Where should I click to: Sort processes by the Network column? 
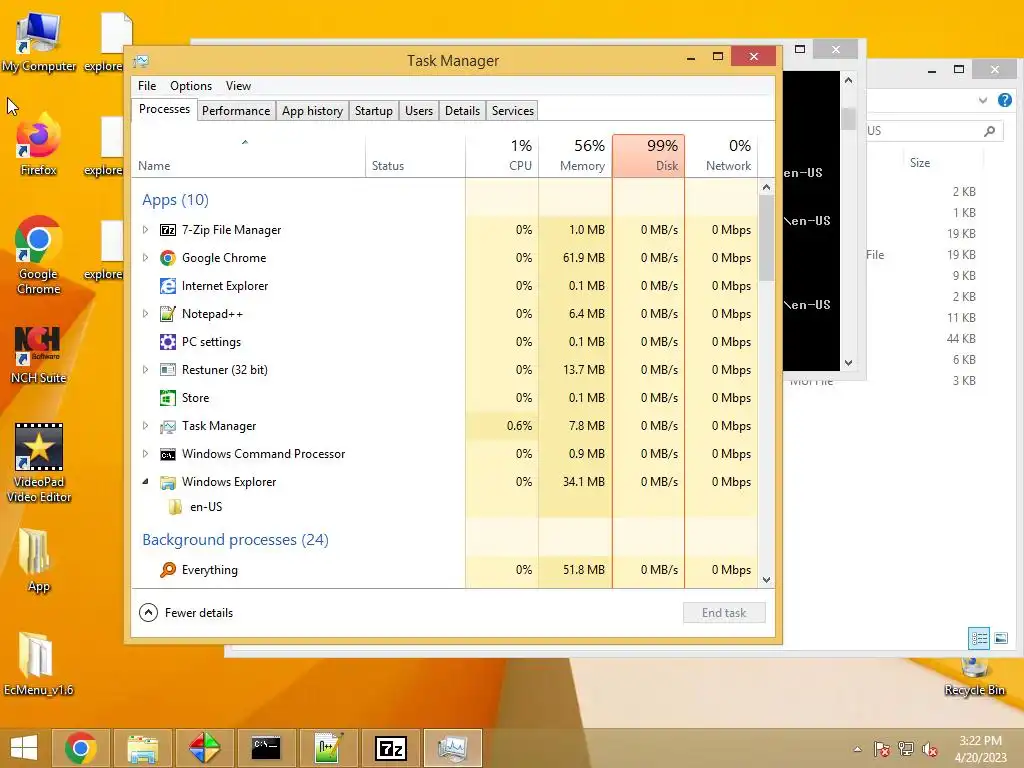click(722, 155)
